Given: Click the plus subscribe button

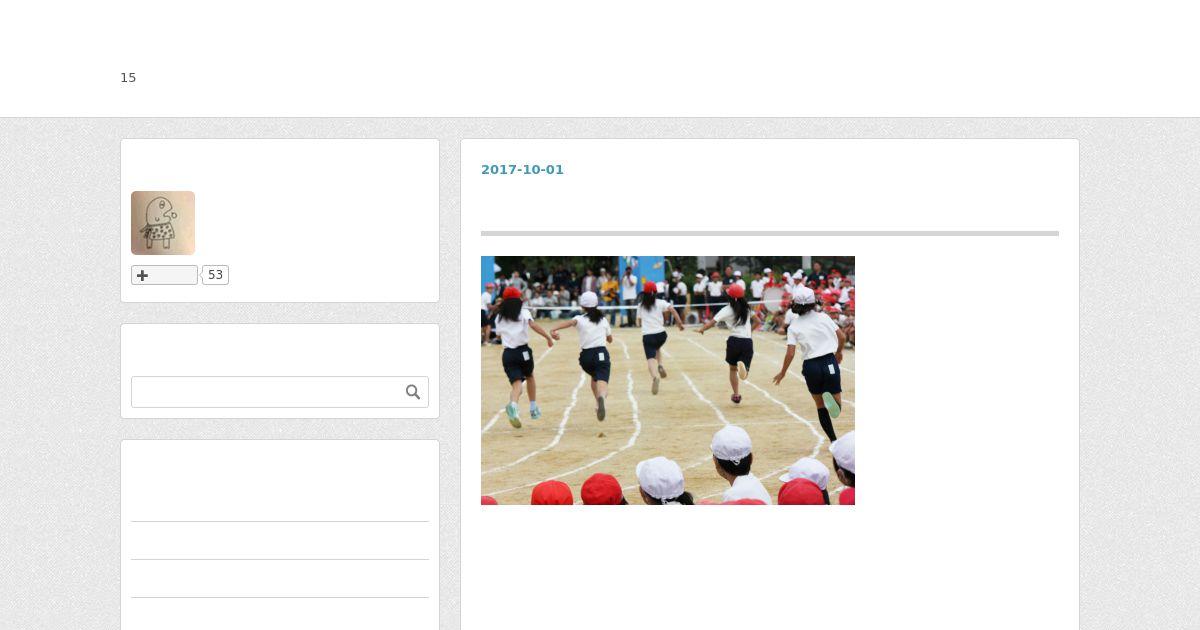Looking at the screenshot, I should click(x=164, y=275).
